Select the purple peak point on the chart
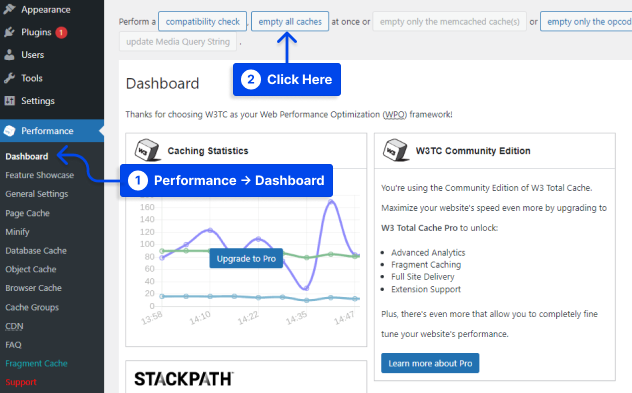632x393 pixels. [x=331, y=202]
